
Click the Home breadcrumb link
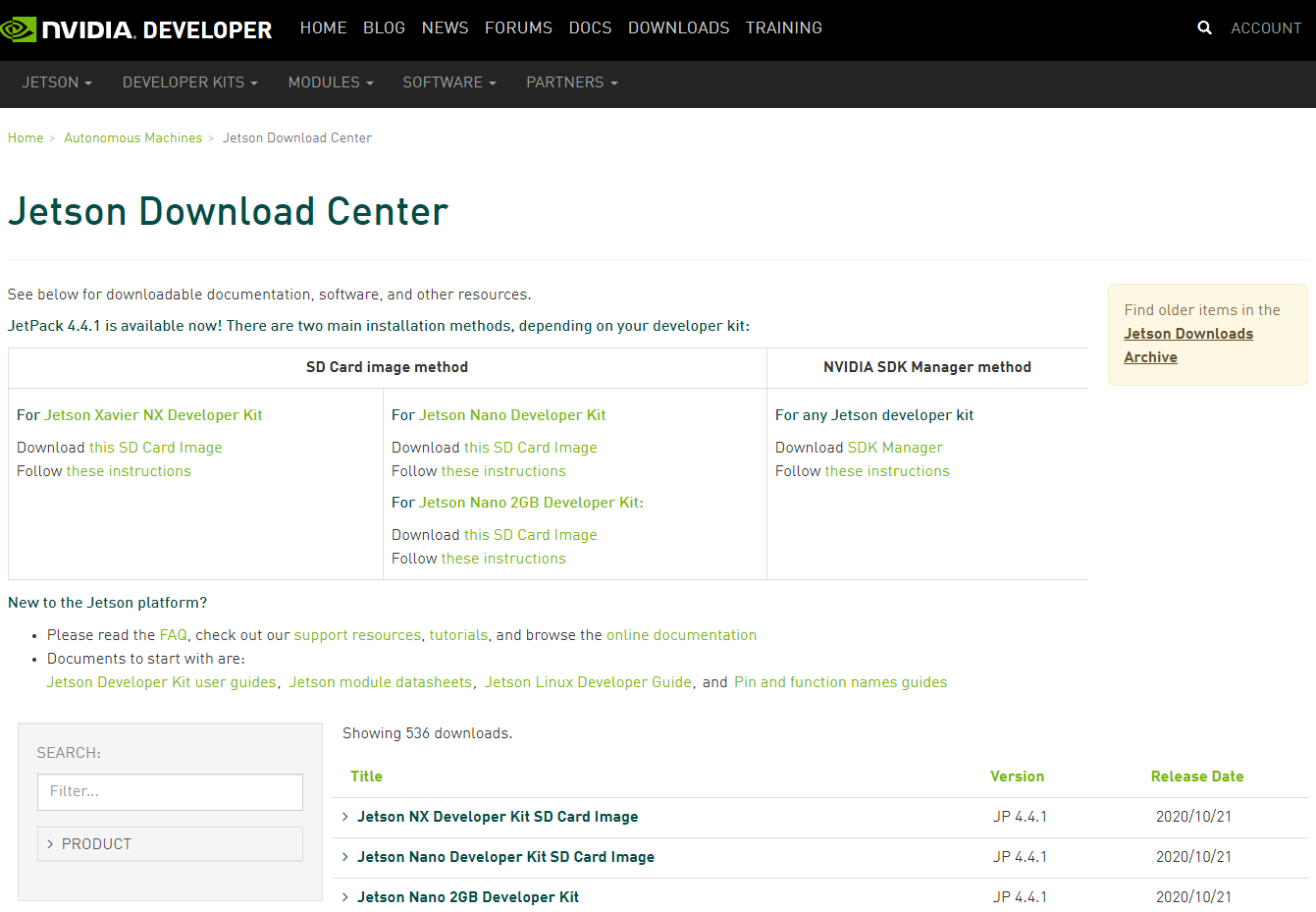(26, 138)
